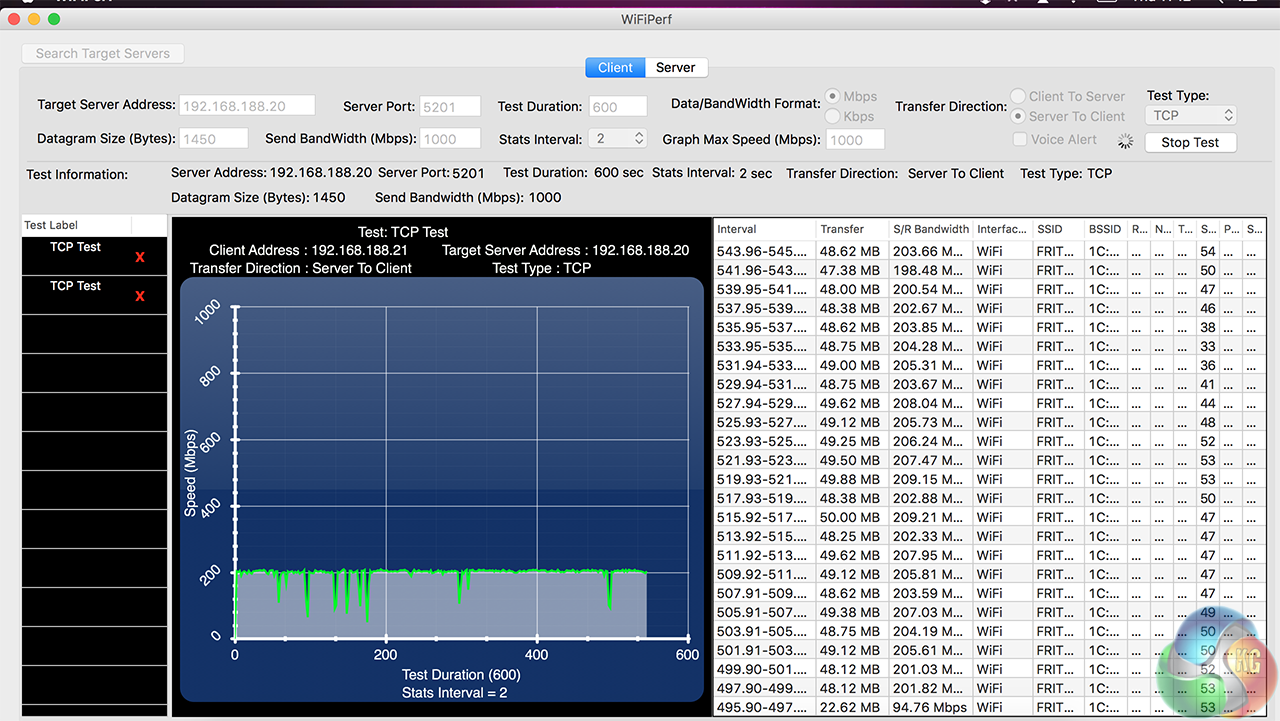Click the Datagram Size input field

pos(214,140)
